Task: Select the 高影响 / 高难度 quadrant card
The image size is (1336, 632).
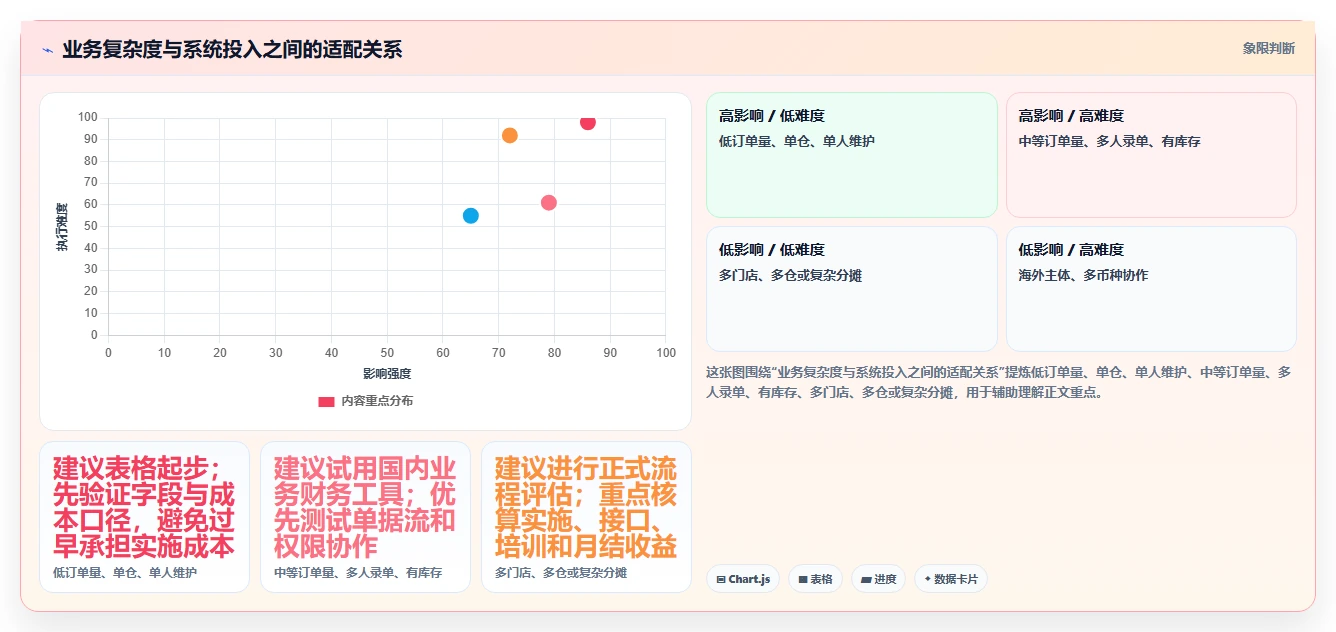Action: [1151, 155]
